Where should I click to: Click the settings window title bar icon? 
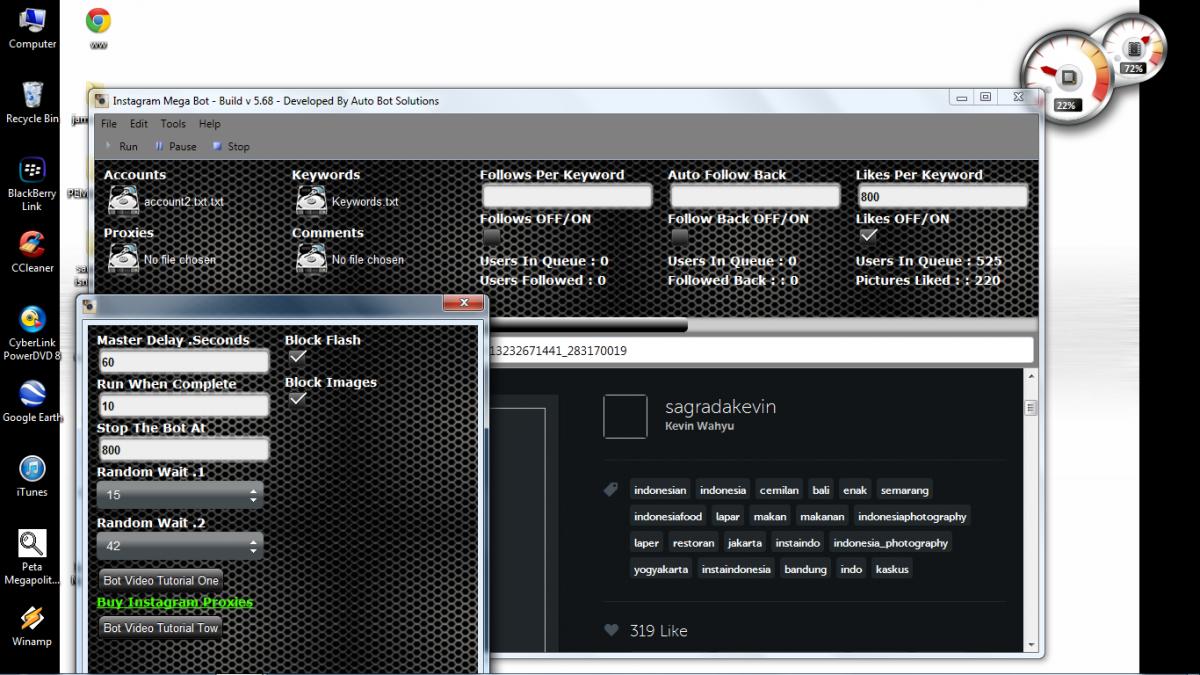(x=89, y=305)
